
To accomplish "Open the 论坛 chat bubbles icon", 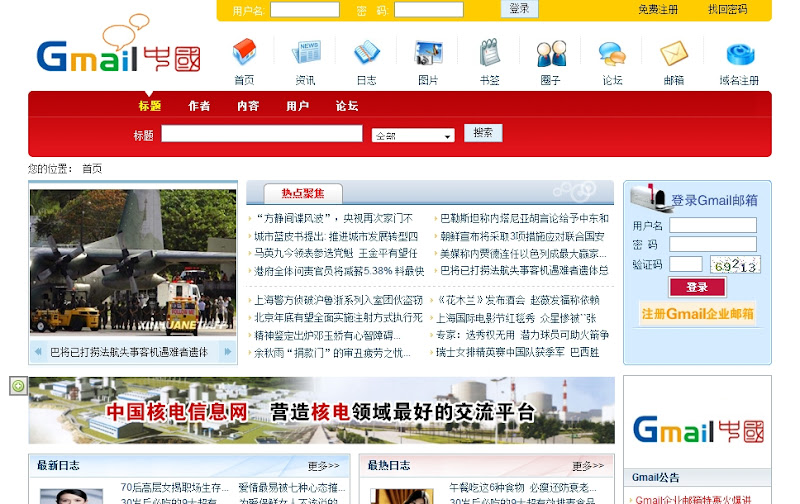I will [x=612, y=53].
